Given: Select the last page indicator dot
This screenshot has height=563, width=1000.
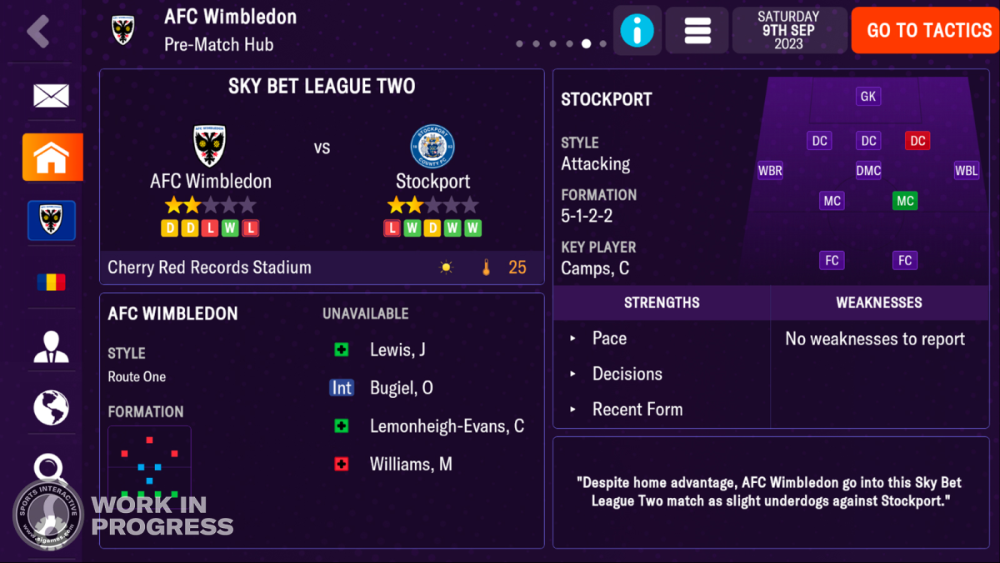Looking at the screenshot, I should 603,44.
